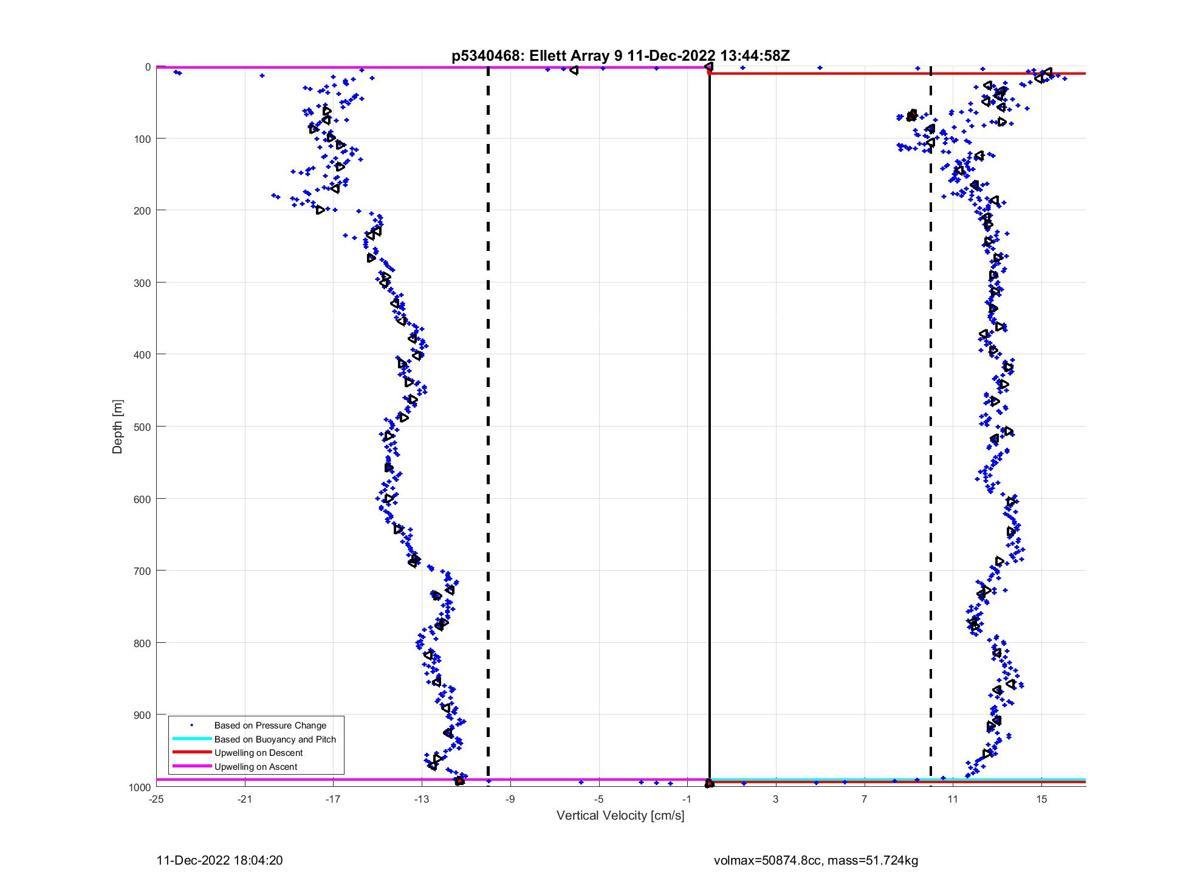
Task: Click the 'Upwelling on Ascent' legend entry
Action: 256,767
